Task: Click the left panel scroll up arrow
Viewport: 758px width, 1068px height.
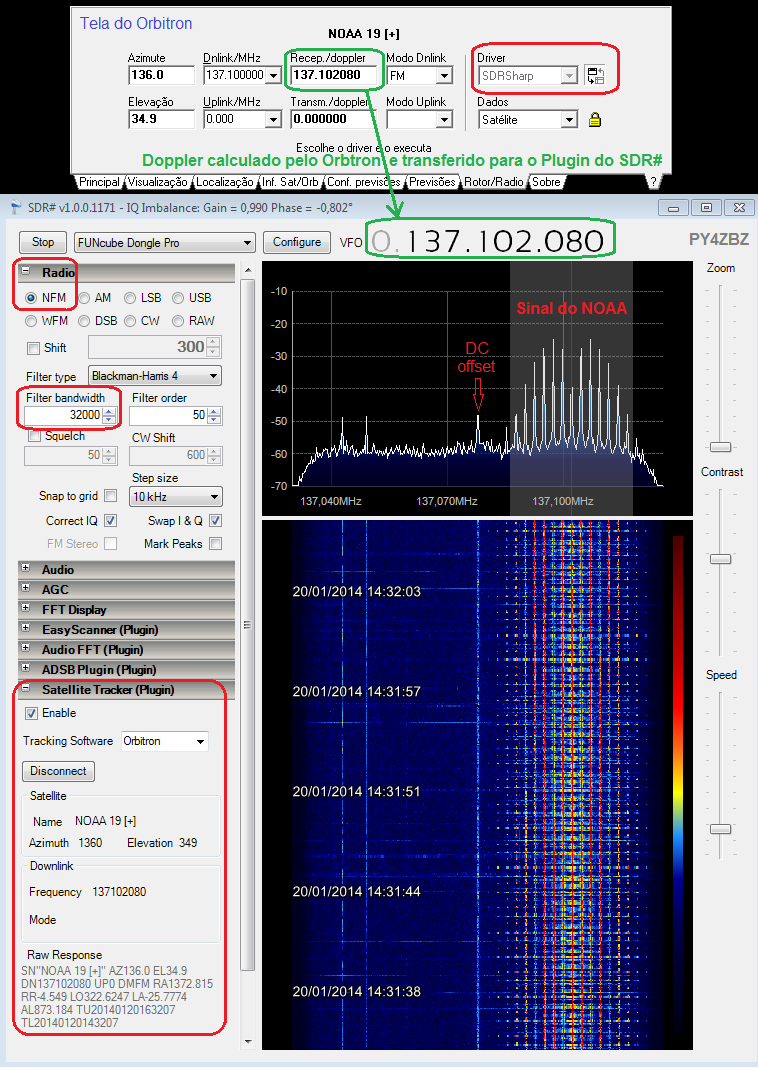Action: (x=248, y=270)
